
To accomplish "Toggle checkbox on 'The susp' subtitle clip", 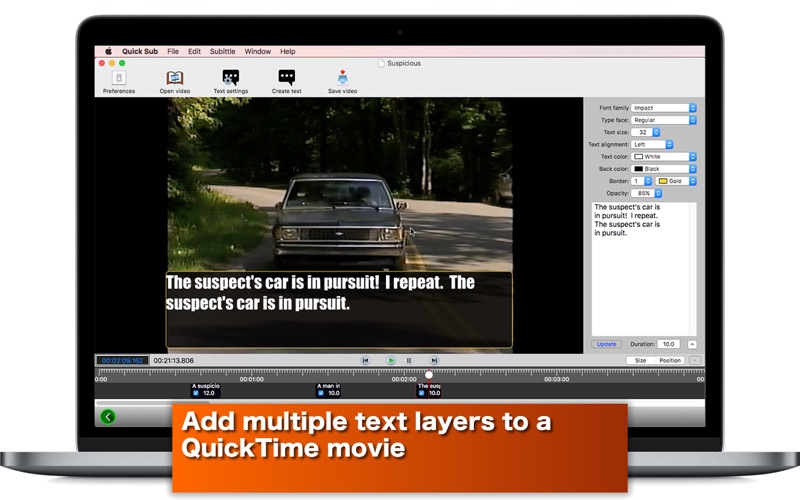I will [x=421, y=393].
